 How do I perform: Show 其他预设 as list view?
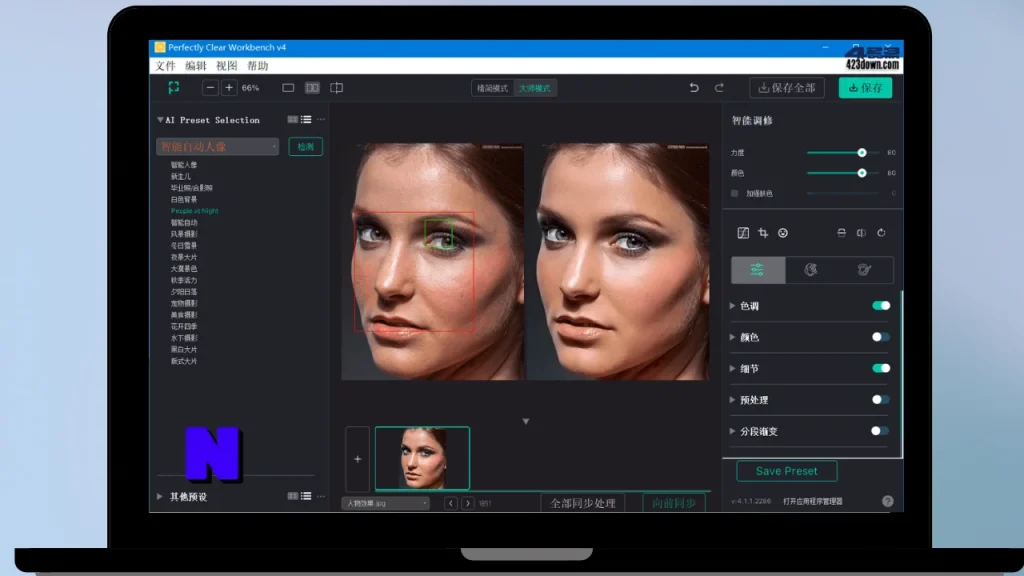pyautogui.click(x=306, y=496)
